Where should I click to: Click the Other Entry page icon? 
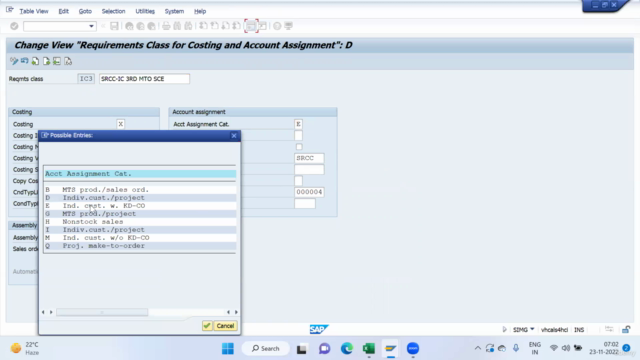68,61
